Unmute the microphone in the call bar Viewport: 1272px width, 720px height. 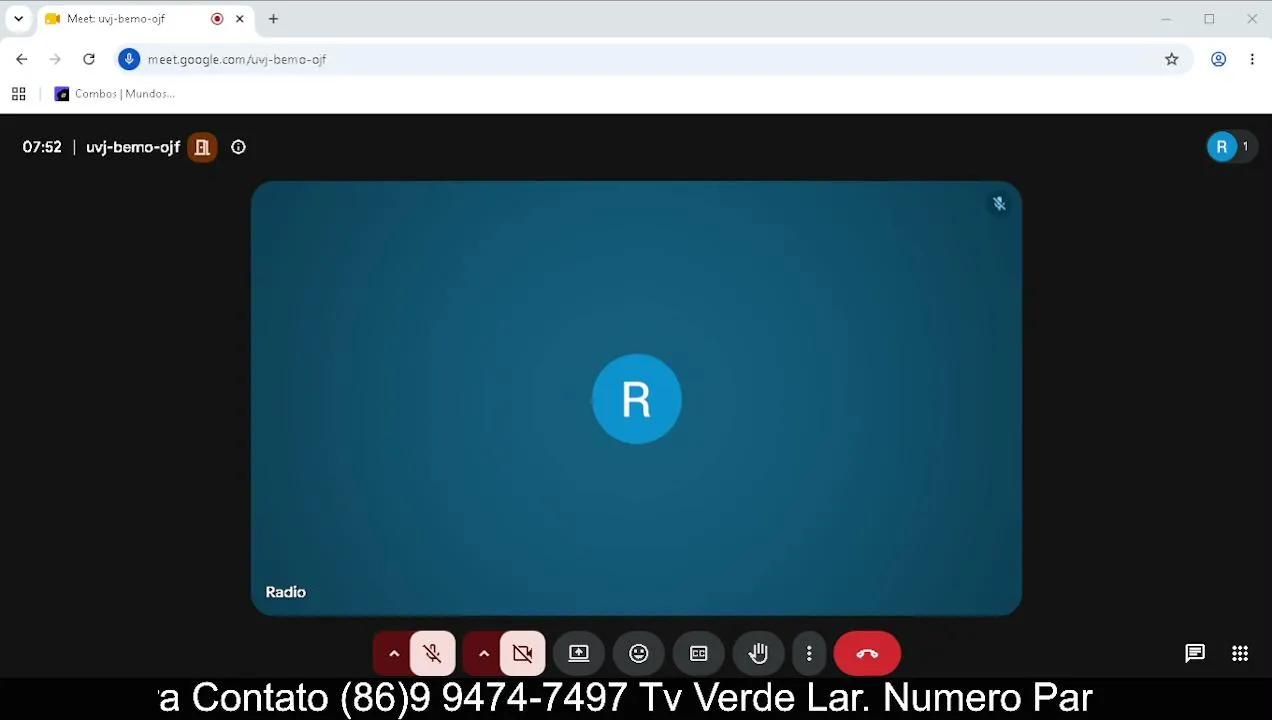[x=432, y=654]
